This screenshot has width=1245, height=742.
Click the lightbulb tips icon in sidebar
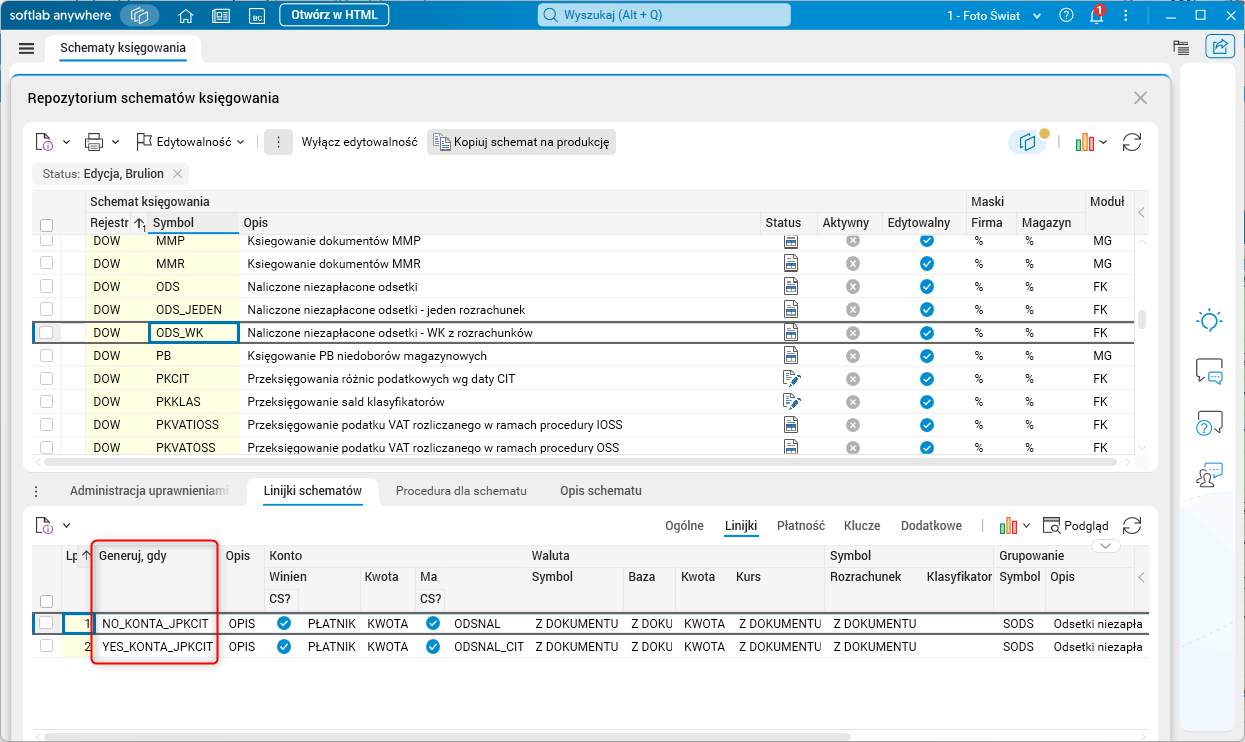coord(1210,321)
